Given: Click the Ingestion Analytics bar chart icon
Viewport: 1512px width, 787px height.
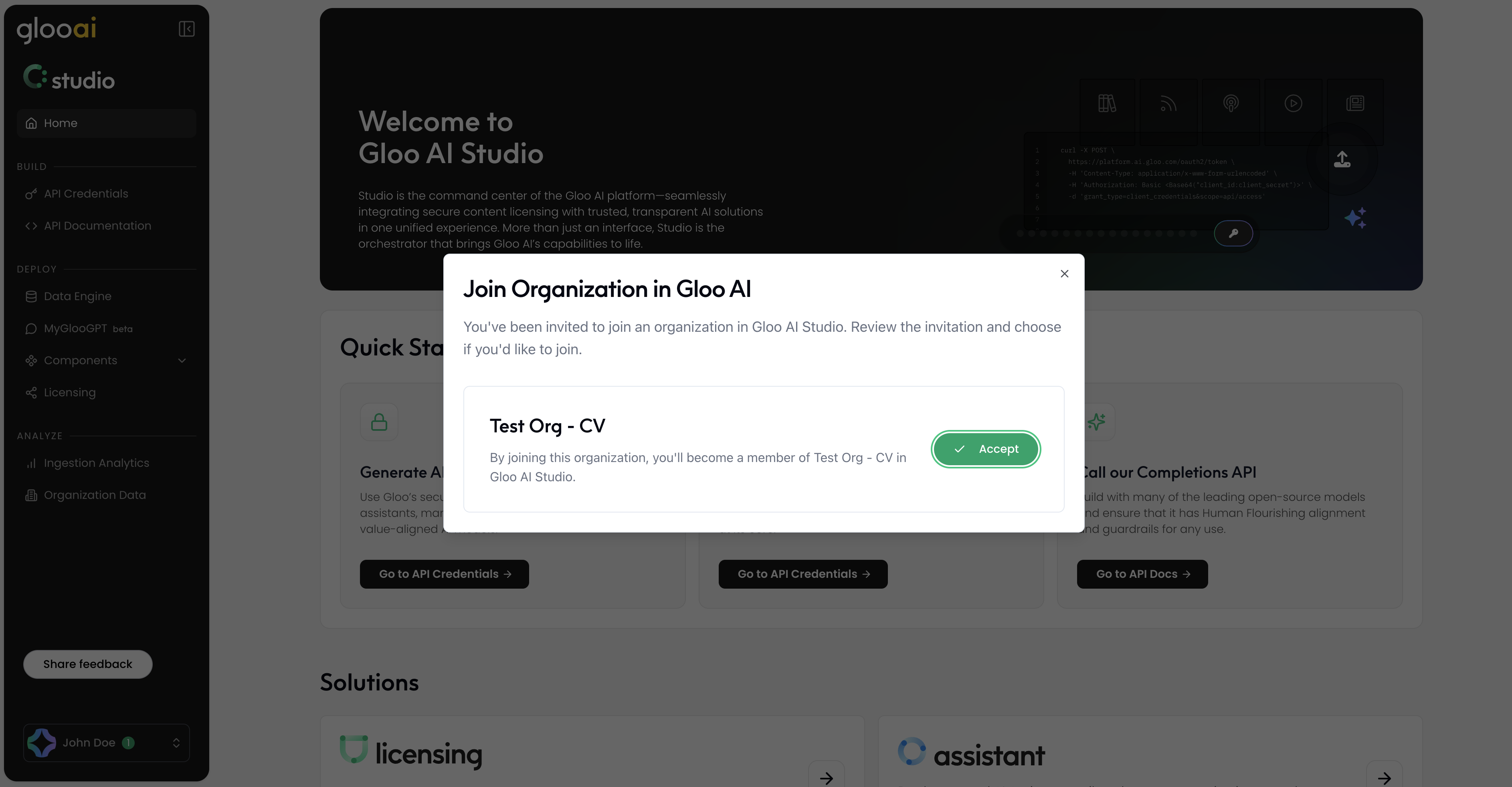Looking at the screenshot, I should pos(31,463).
